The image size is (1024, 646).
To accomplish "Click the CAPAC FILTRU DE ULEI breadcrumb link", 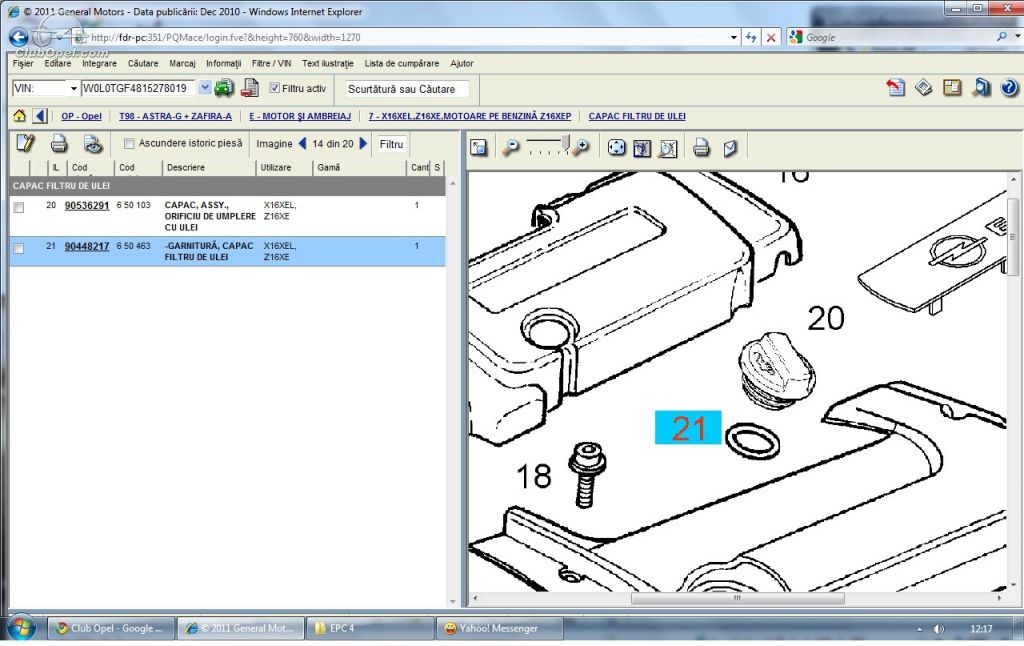I will click(x=637, y=116).
